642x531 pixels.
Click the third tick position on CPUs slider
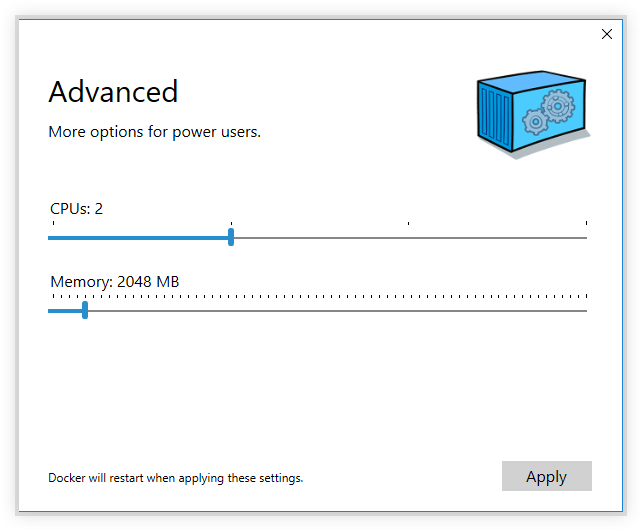pyautogui.click(x=408, y=237)
